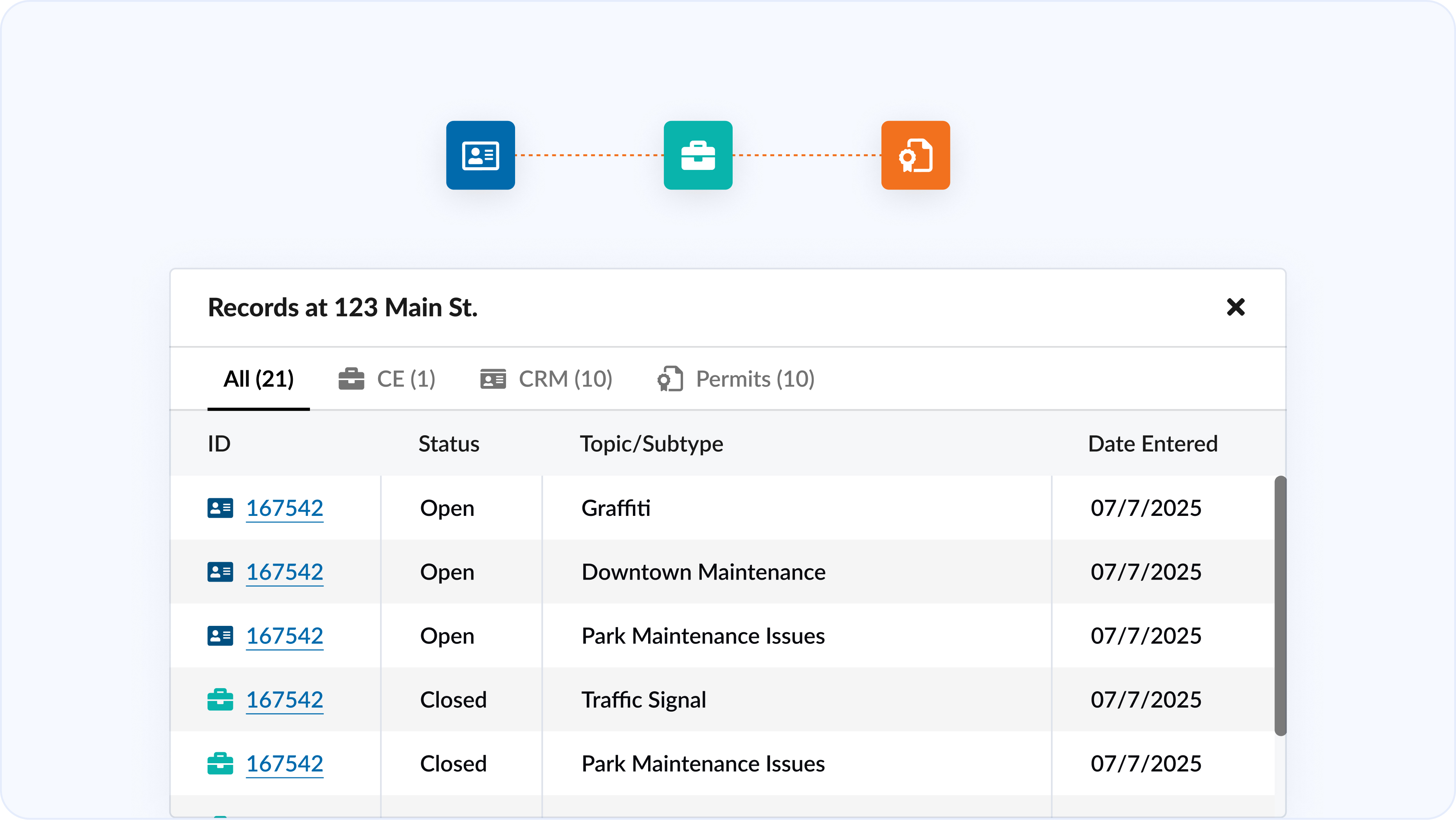Click CRM icon in open Park Maintenance row
This screenshot has height=820, width=1456.
[220, 635]
